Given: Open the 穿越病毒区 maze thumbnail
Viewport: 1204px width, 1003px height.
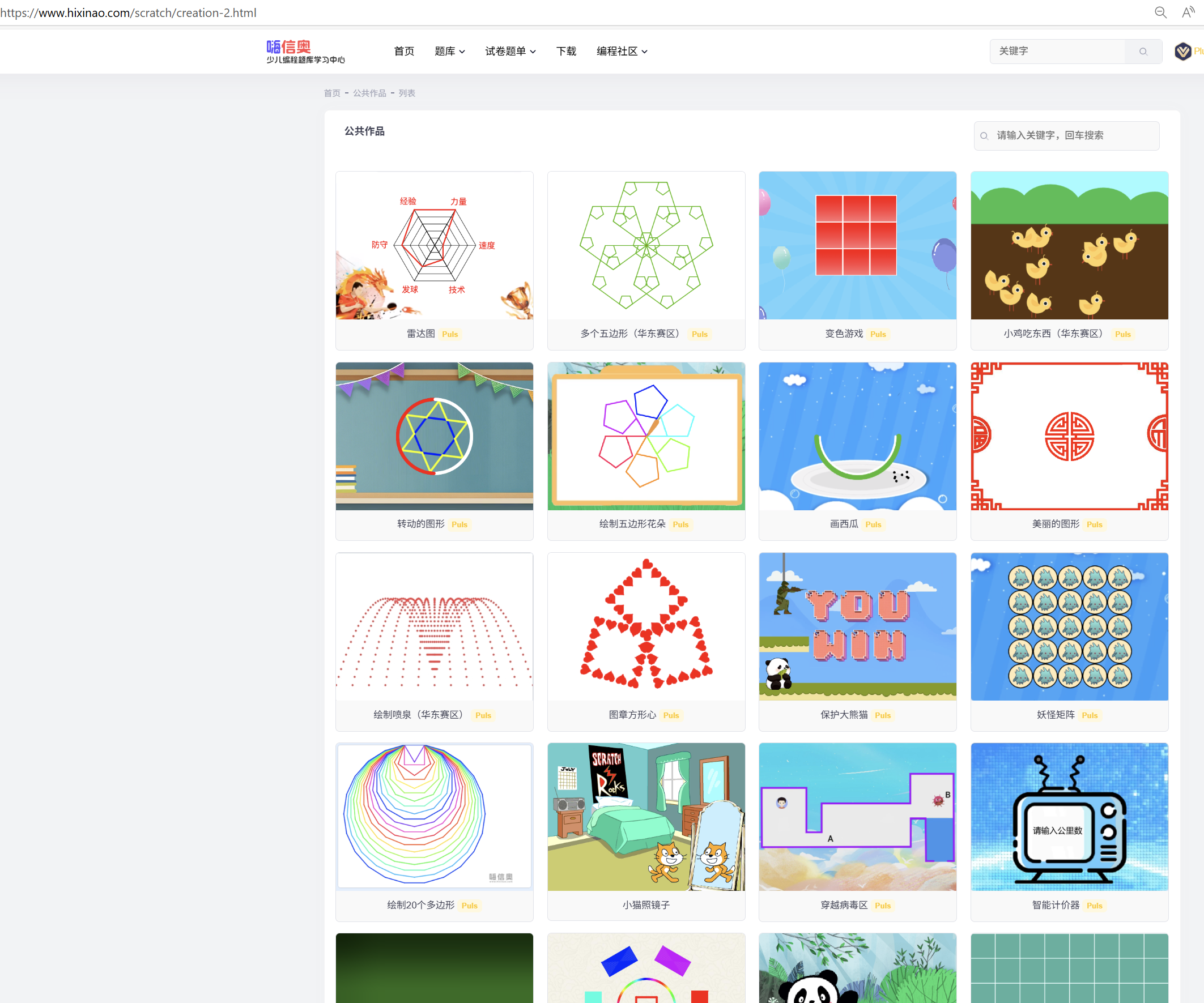Looking at the screenshot, I should (x=857, y=817).
